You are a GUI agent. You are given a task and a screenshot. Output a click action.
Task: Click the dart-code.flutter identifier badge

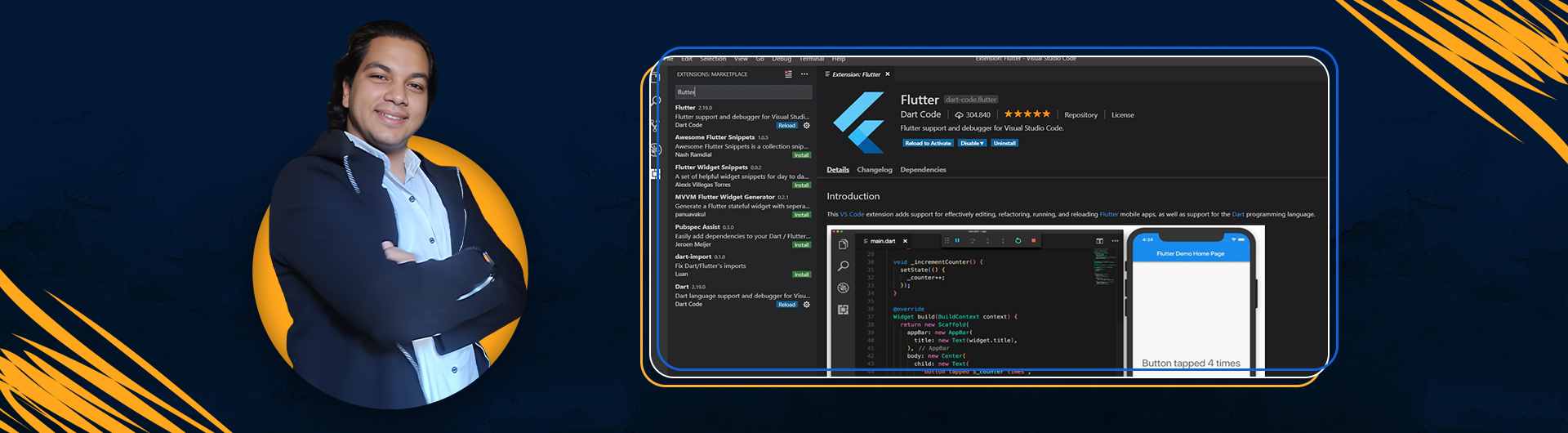(x=971, y=100)
